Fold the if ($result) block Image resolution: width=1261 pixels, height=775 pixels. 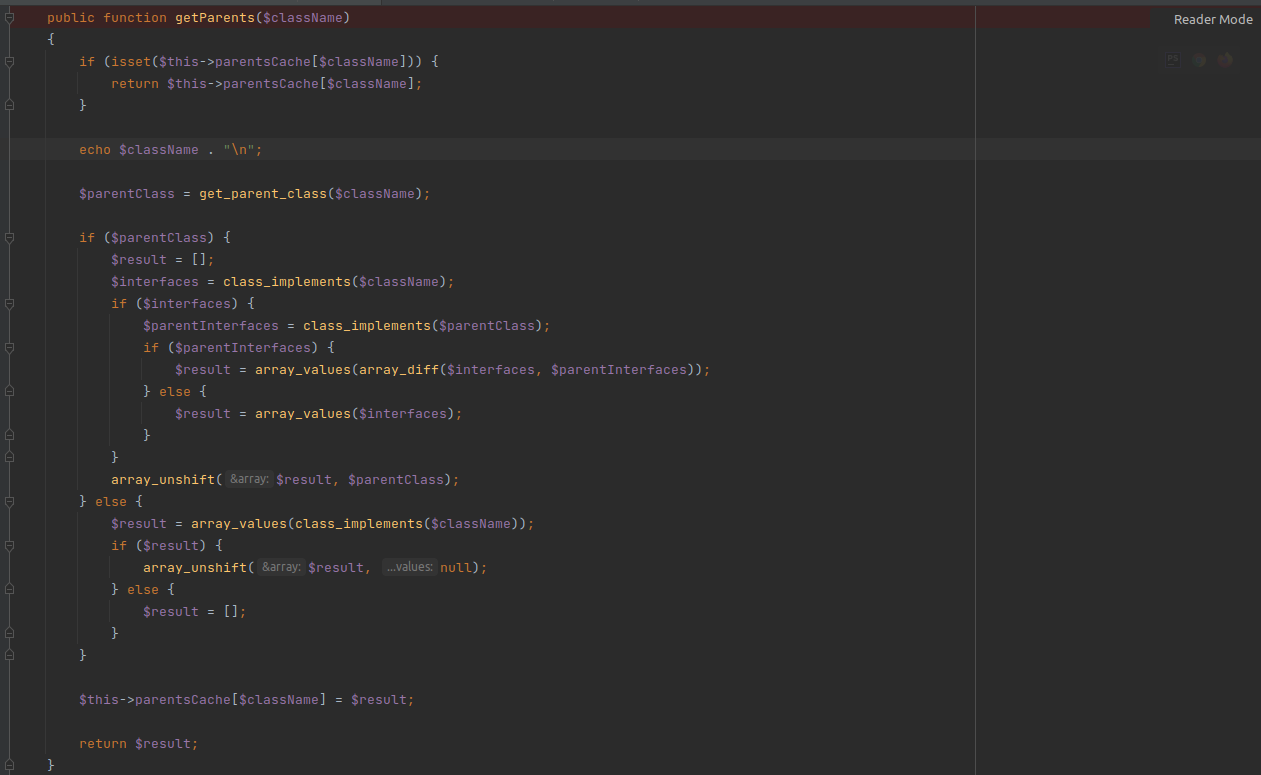(x=9, y=546)
